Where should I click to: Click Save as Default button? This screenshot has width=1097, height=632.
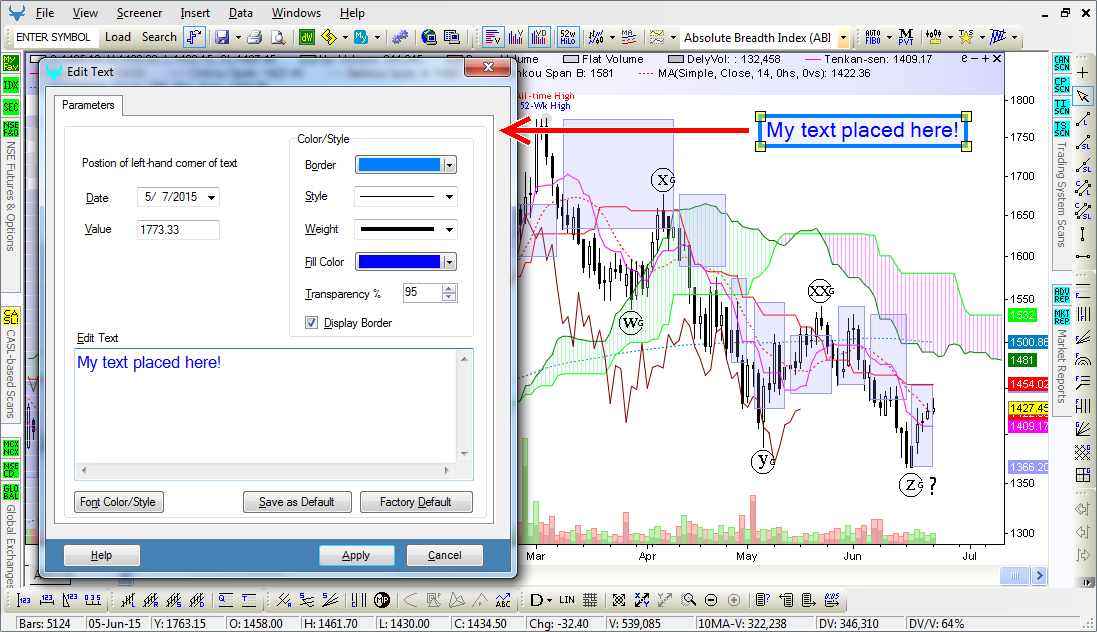click(x=297, y=502)
